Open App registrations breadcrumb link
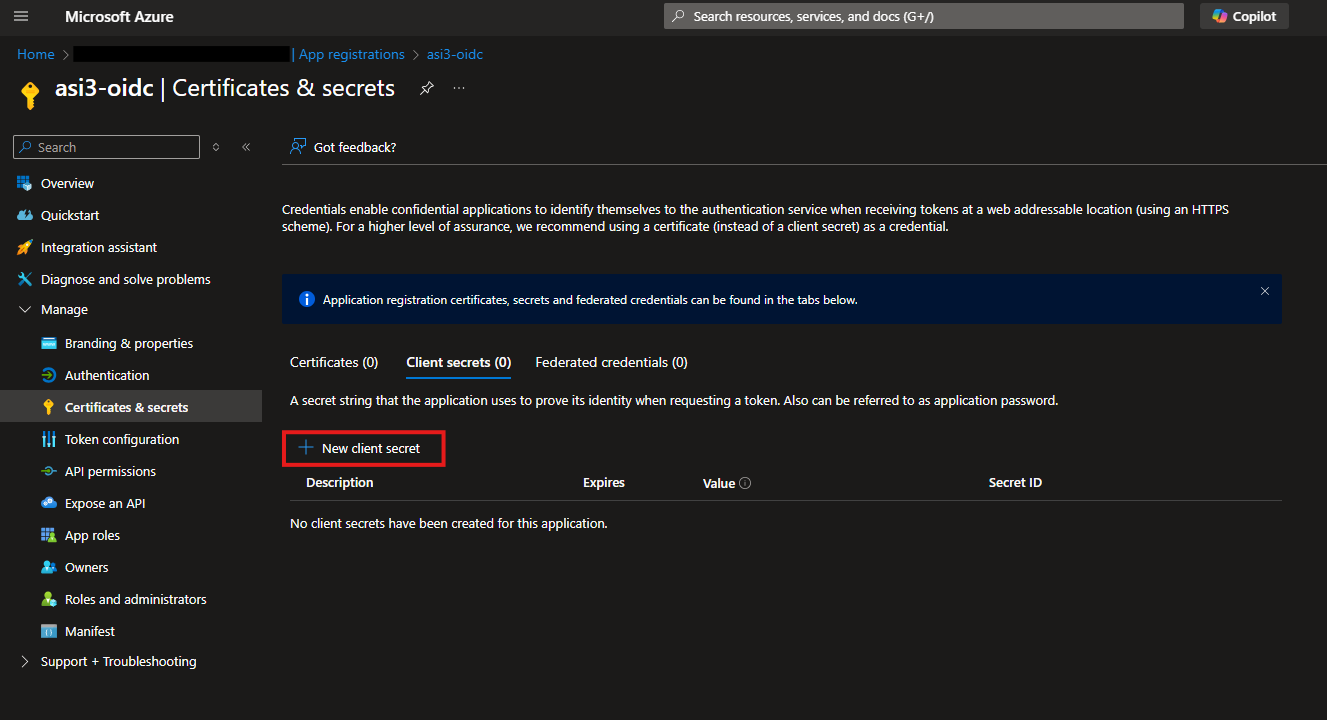 click(352, 54)
